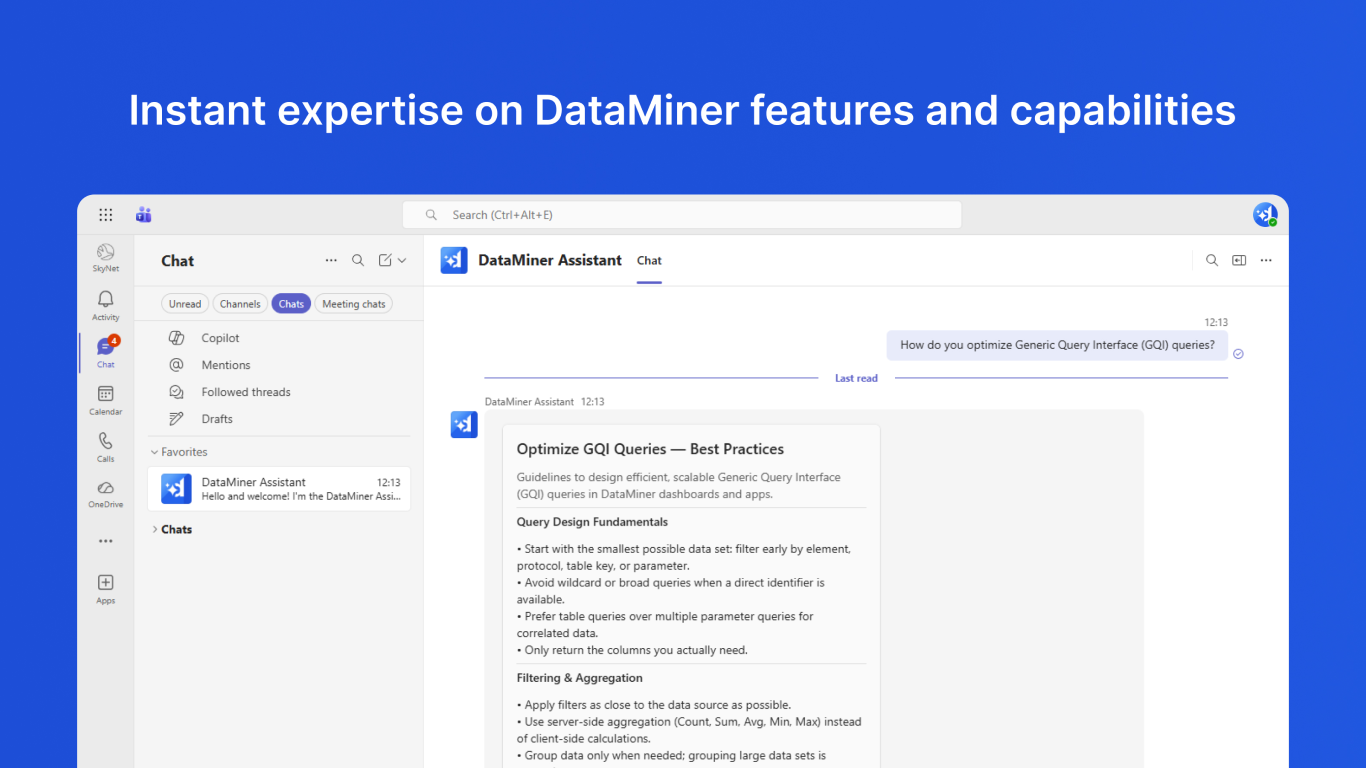Open the pop-out chat icon
The image size is (1366, 768).
coord(1239,260)
